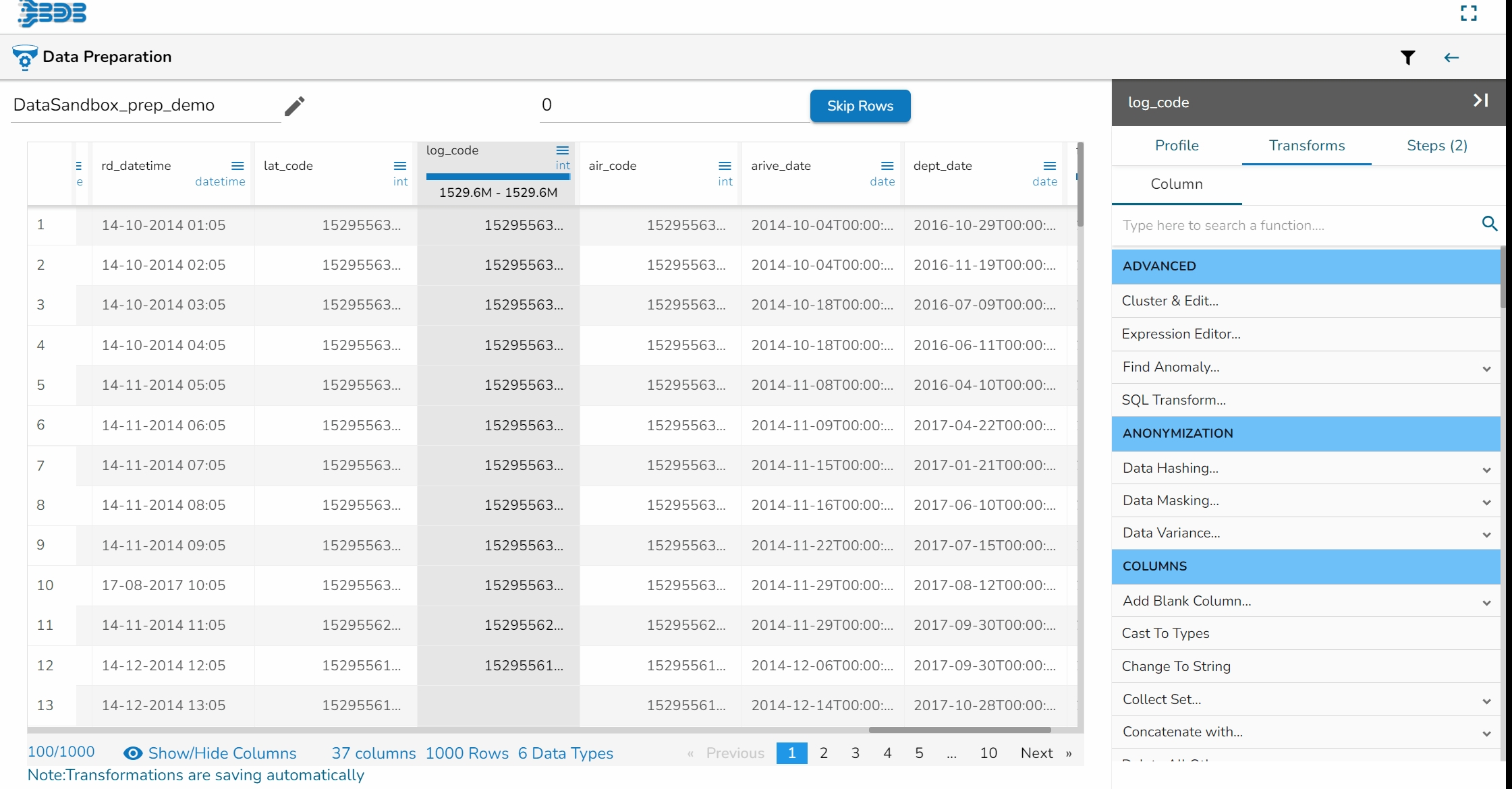The width and height of the screenshot is (1512, 789).
Task: Expand Data Hashing options
Action: click(x=1486, y=469)
